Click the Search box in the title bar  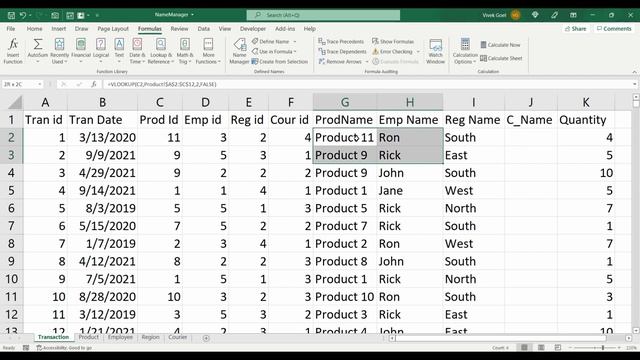[x=323, y=15]
